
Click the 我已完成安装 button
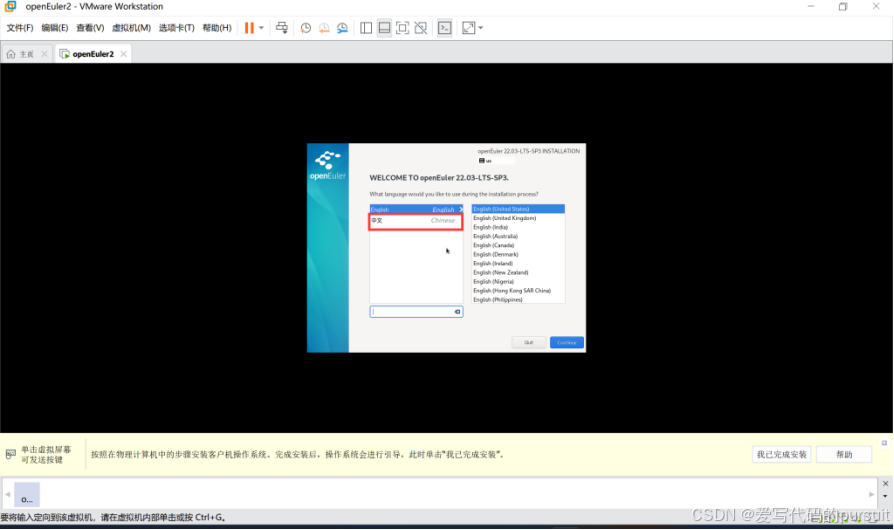(782, 455)
